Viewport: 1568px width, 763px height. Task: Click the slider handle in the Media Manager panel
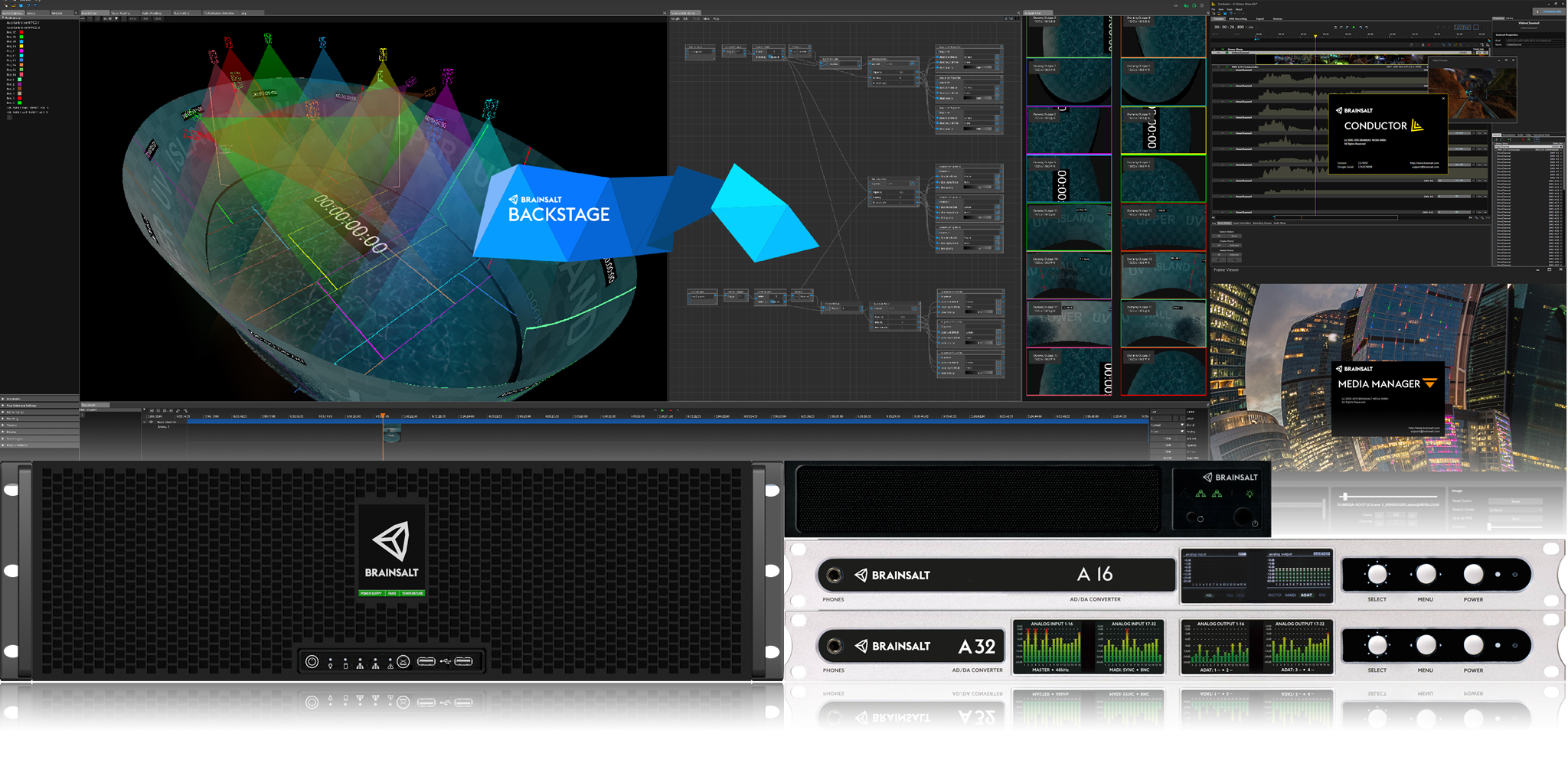pos(1345,497)
